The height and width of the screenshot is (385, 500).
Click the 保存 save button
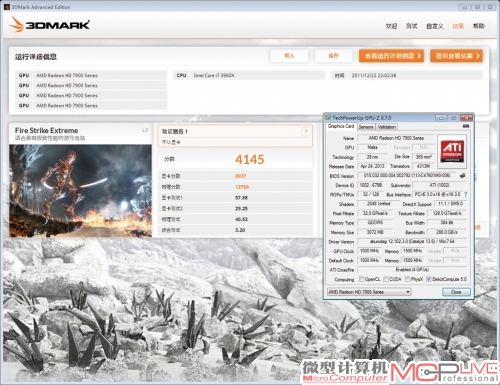click(x=333, y=56)
